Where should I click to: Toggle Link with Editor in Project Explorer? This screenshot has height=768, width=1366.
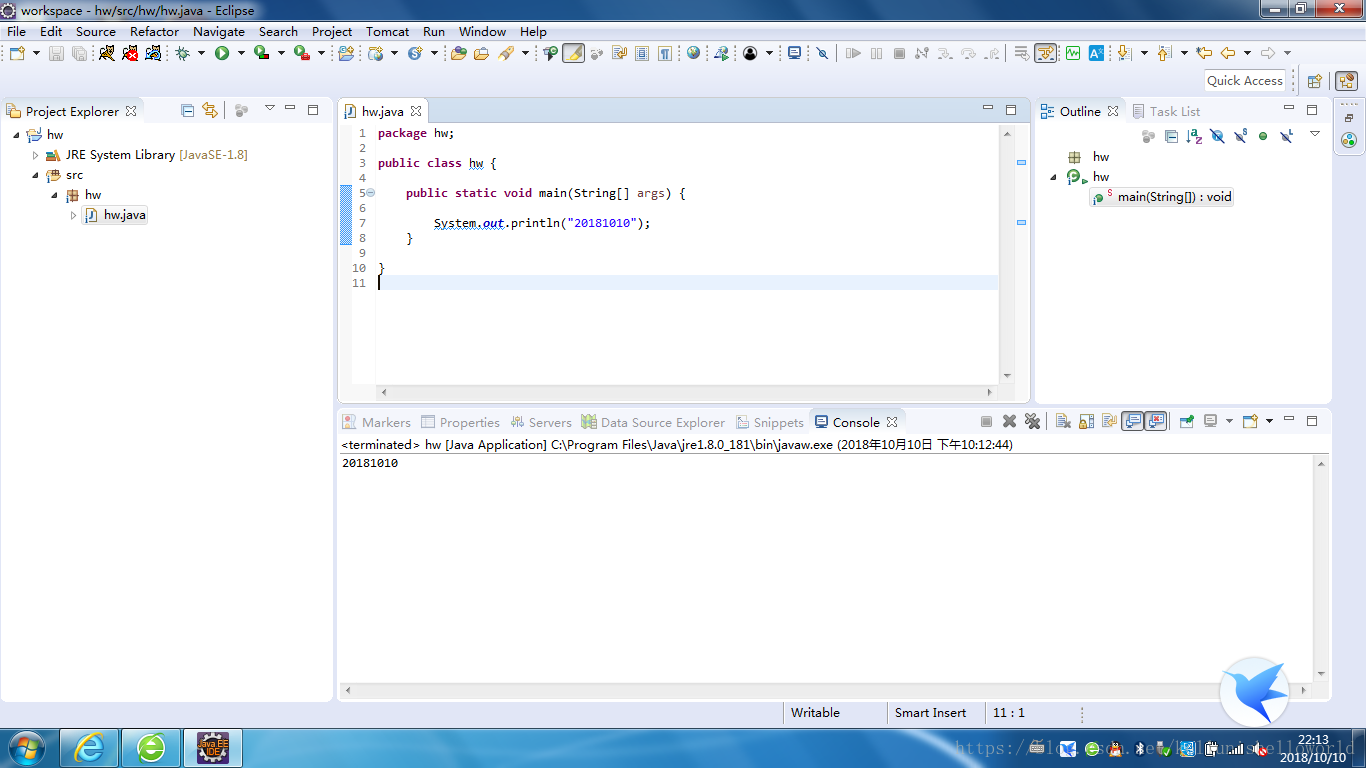pyautogui.click(x=209, y=110)
